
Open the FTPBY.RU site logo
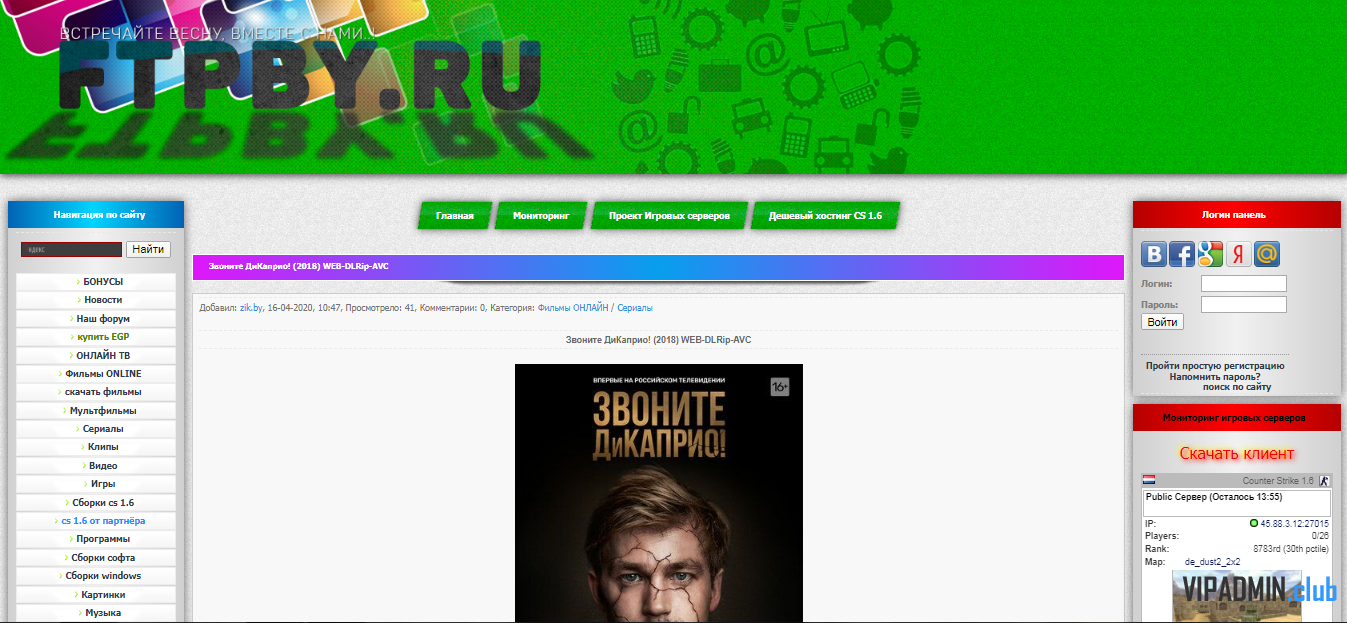(300, 76)
